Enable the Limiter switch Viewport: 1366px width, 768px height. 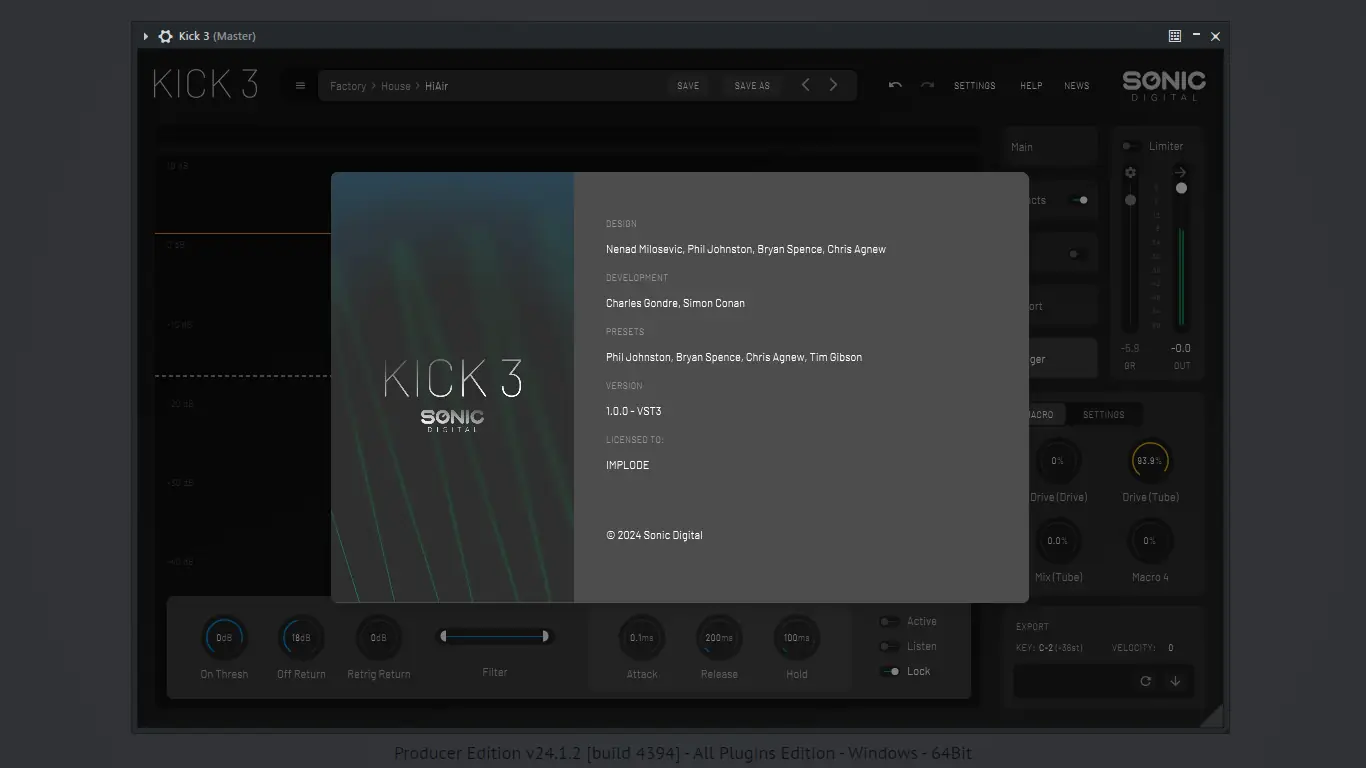(x=1130, y=146)
